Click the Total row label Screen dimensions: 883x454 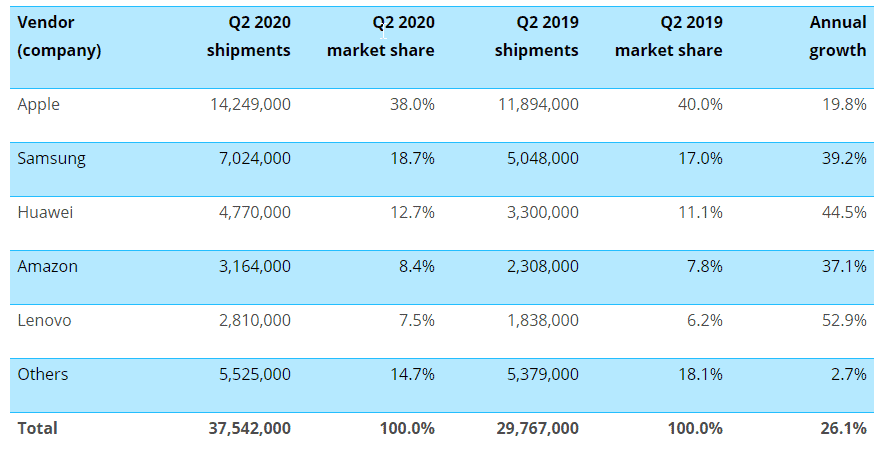tap(38, 428)
